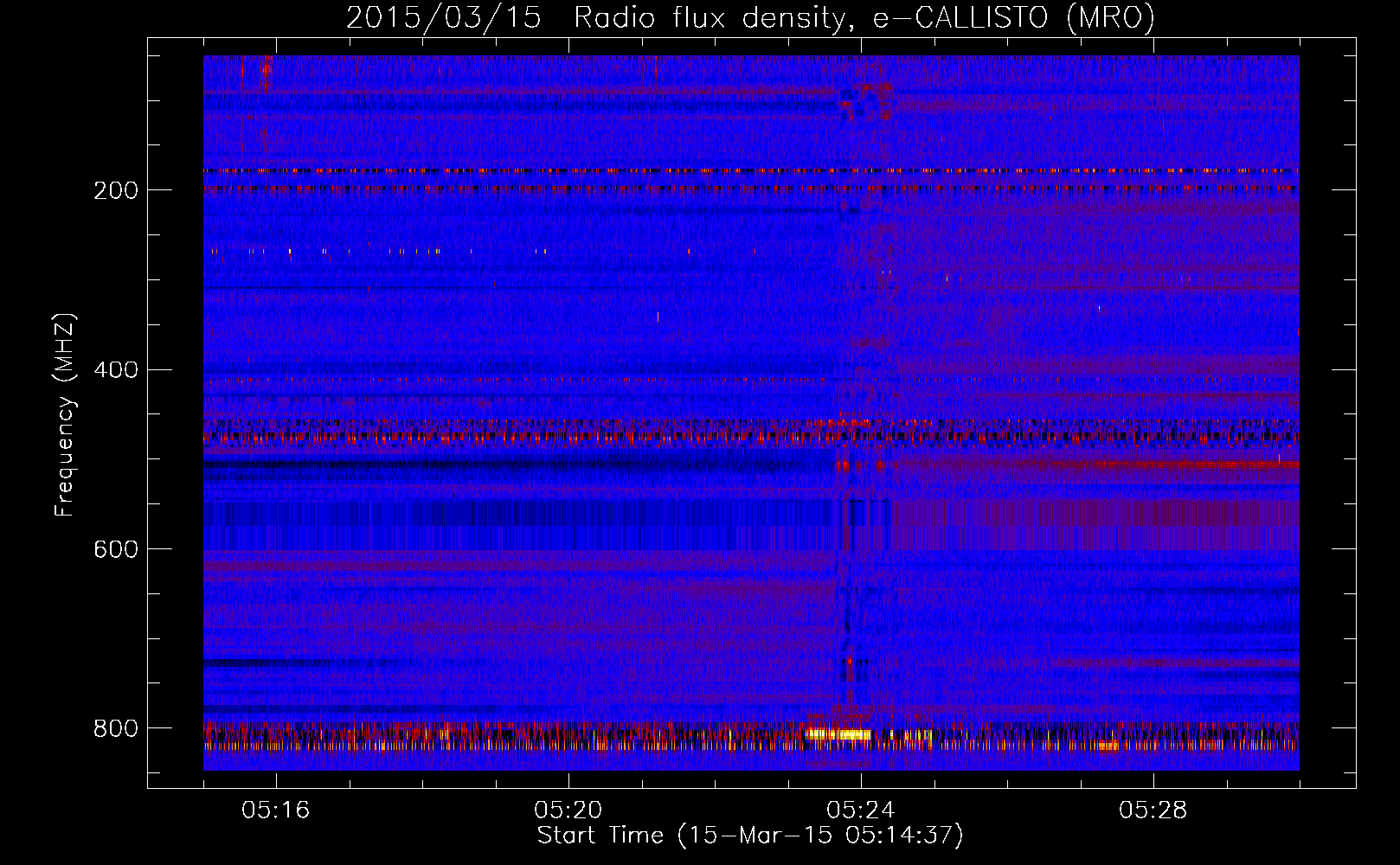Image resolution: width=1400 pixels, height=865 pixels.
Task: Click the 600 frequency tick label
Action: pos(116,550)
